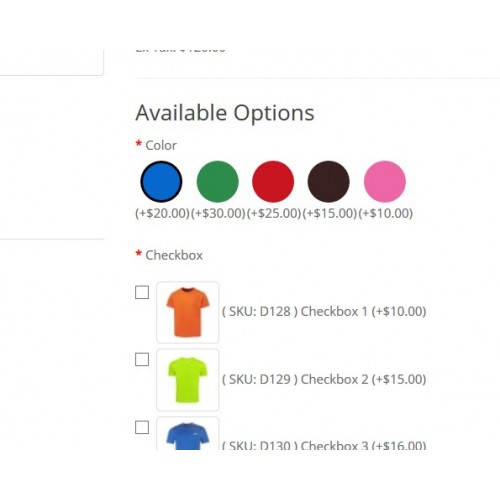Choose the green color option
Viewport: 500px width, 500px height.
click(217, 182)
